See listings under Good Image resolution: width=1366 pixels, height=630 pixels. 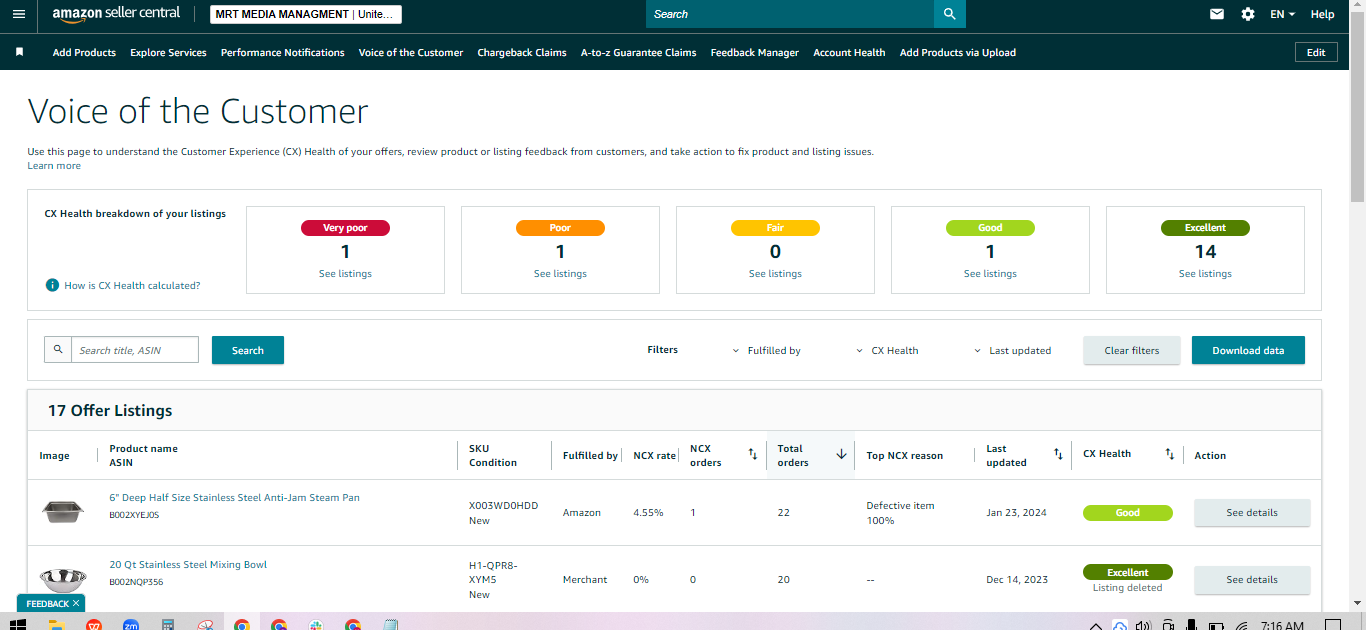pyautogui.click(x=990, y=273)
